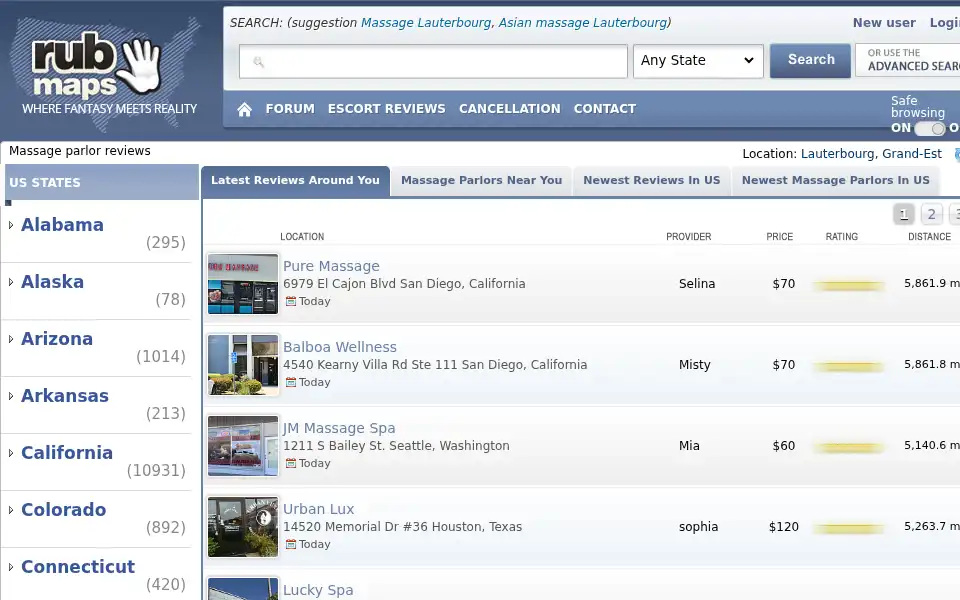Open the JM Massage Spa thumbnail
The height and width of the screenshot is (600, 960).
(242, 446)
